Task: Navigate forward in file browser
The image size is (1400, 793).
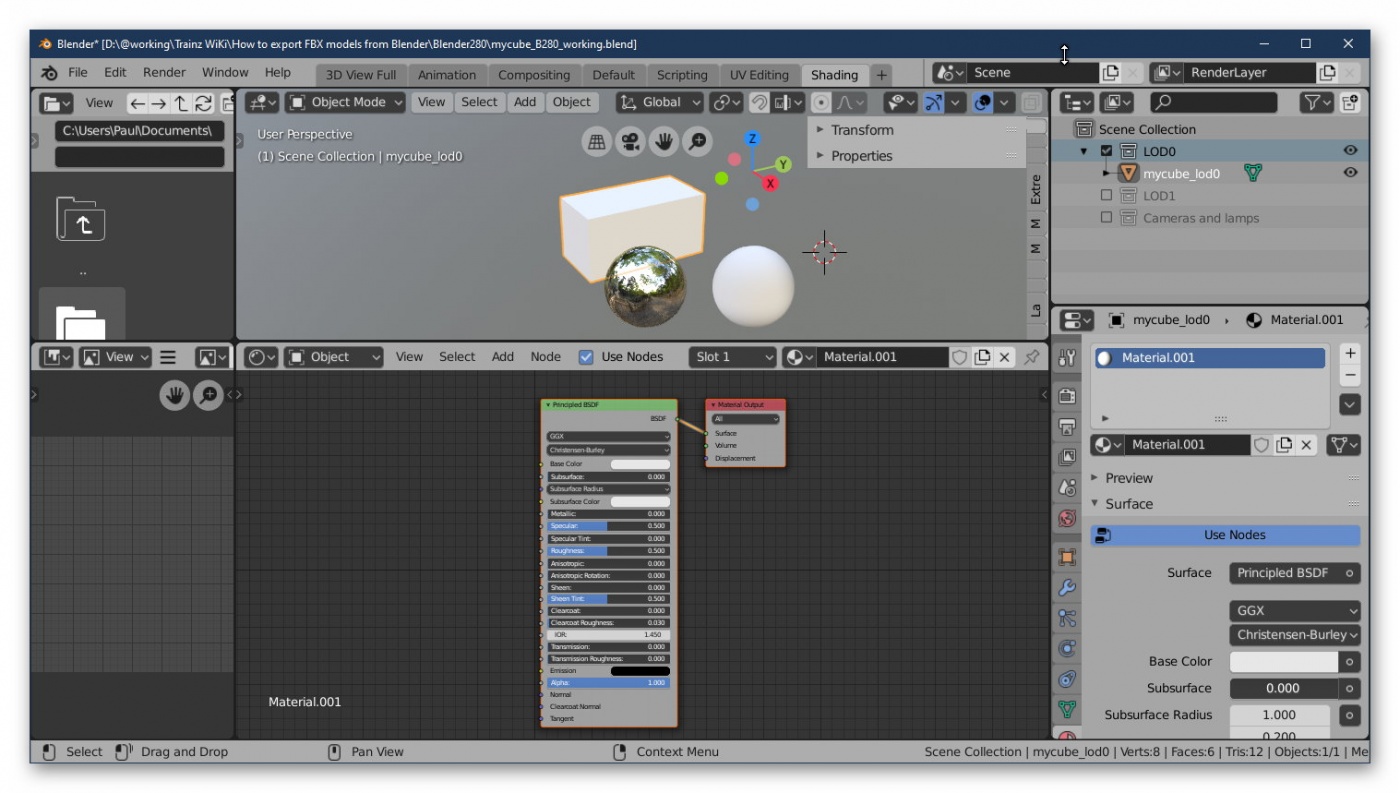Action: coord(159,103)
